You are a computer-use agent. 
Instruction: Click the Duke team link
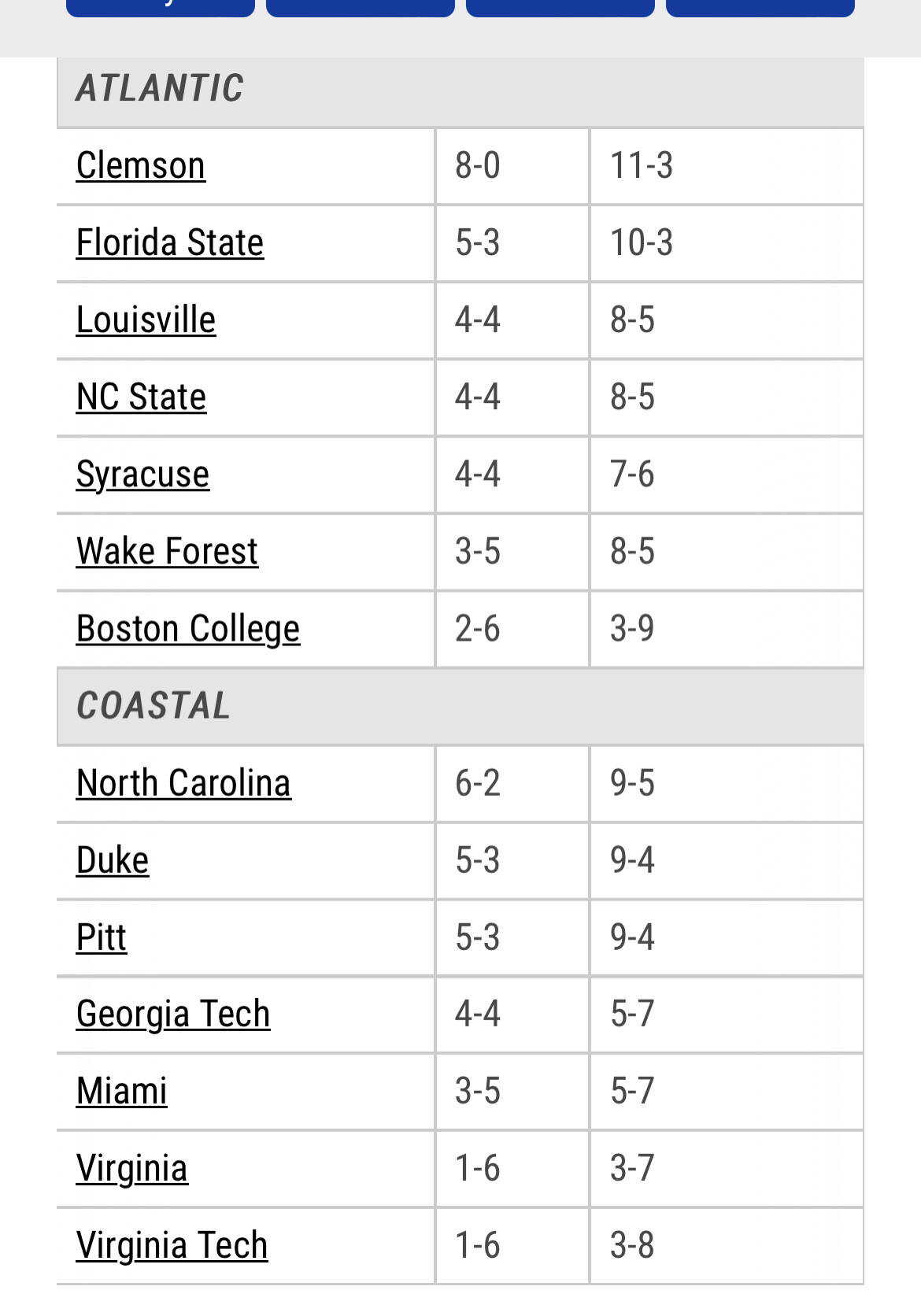(113, 860)
